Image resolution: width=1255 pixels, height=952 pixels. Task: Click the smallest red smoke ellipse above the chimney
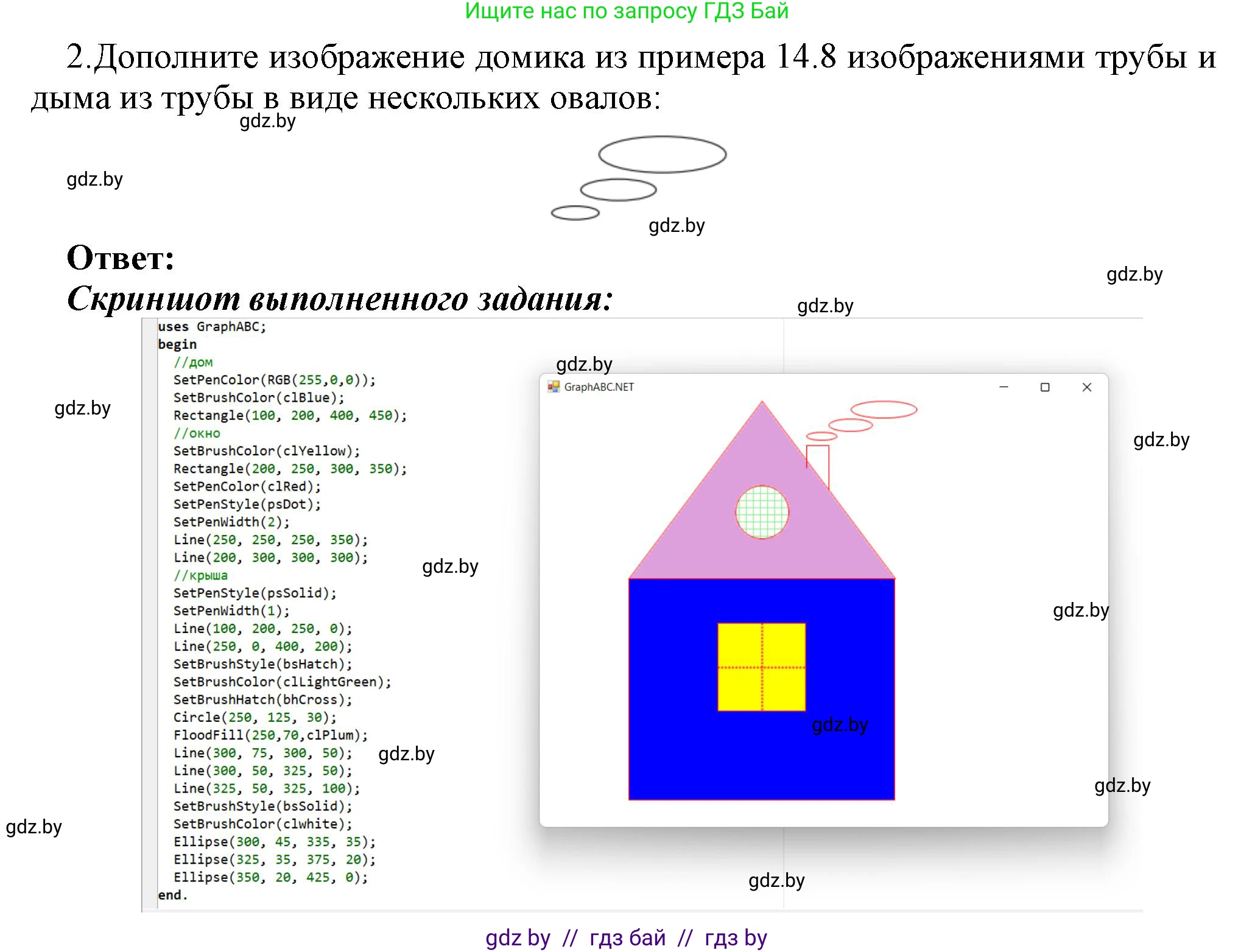pos(821,436)
